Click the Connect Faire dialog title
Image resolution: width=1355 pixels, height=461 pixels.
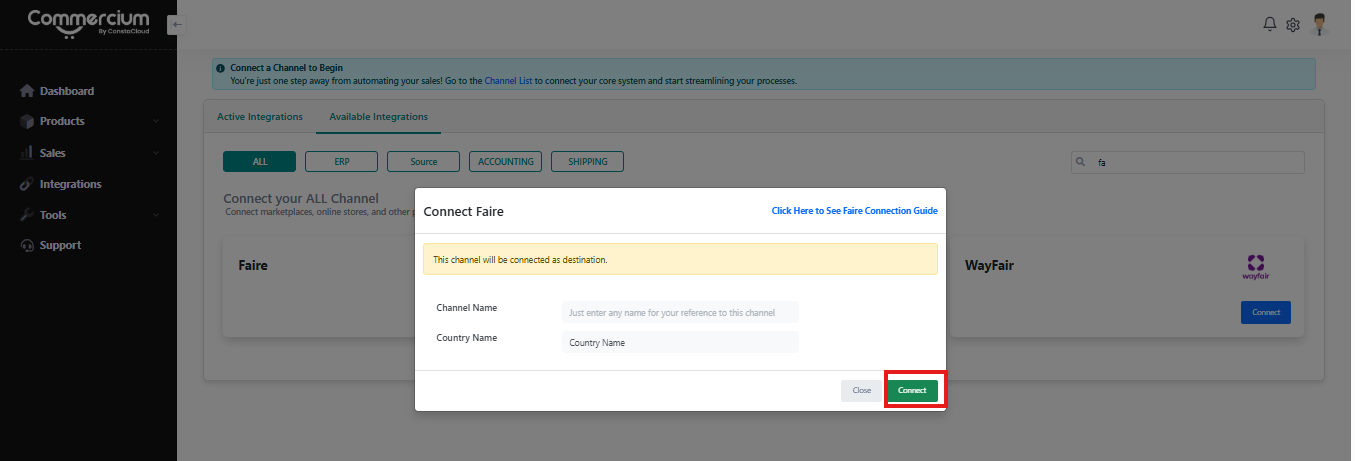pyautogui.click(x=463, y=212)
